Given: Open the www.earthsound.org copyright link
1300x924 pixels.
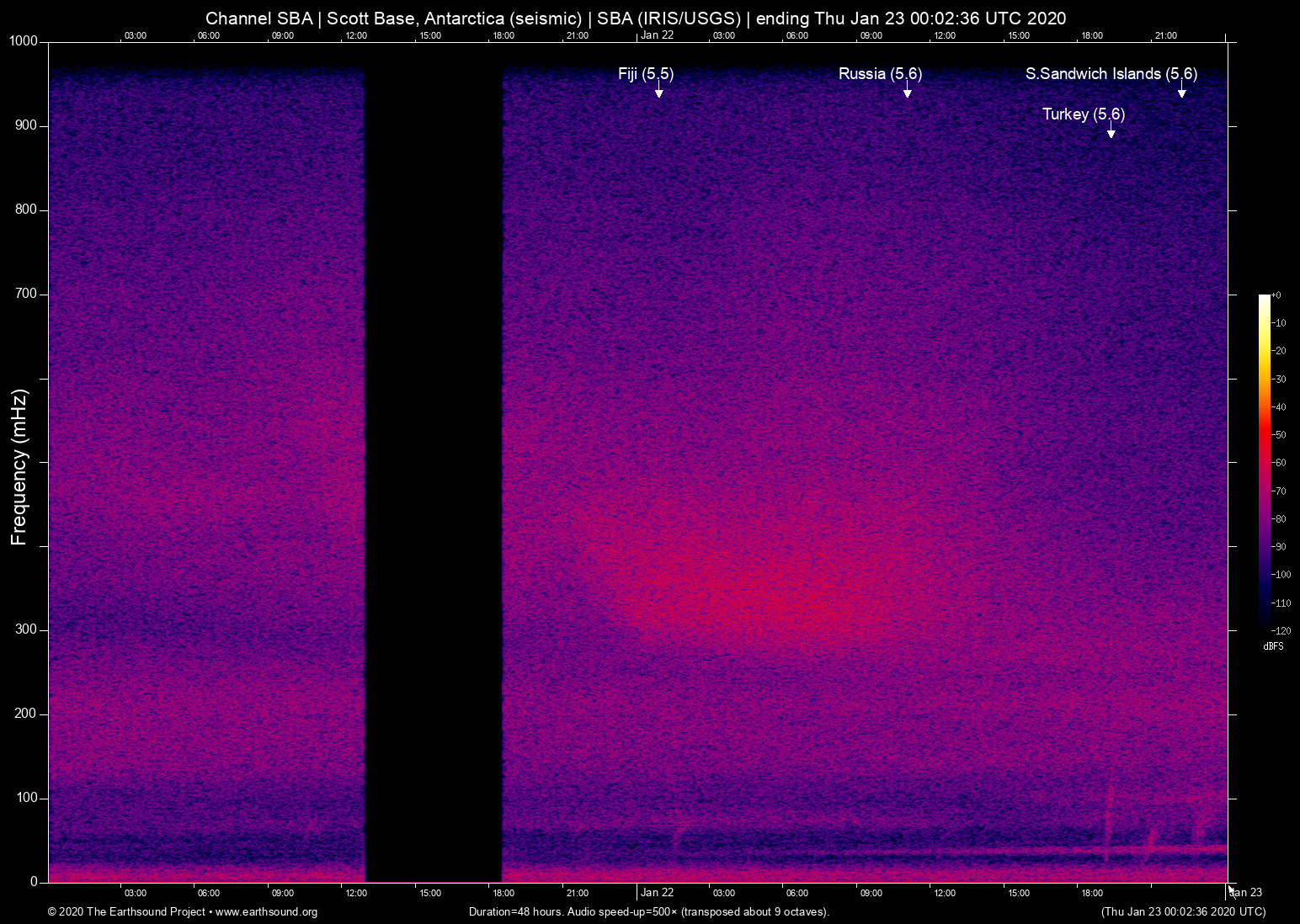Looking at the screenshot, I should tap(266, 912).
